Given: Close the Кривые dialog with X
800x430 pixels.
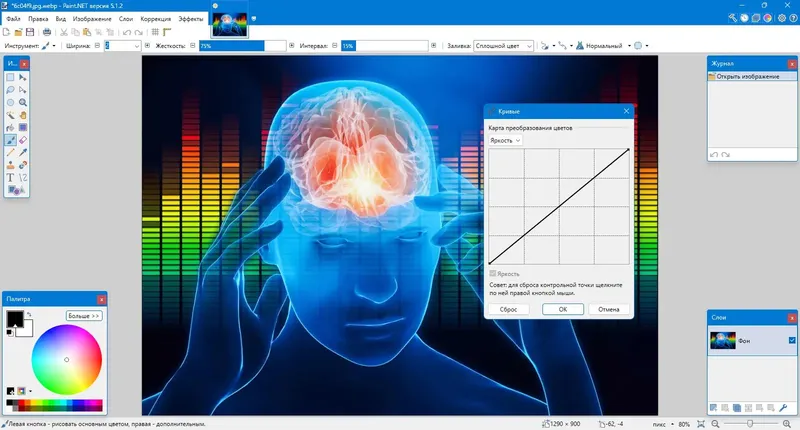Looking at the screenshot, I should tap(627, 111).
